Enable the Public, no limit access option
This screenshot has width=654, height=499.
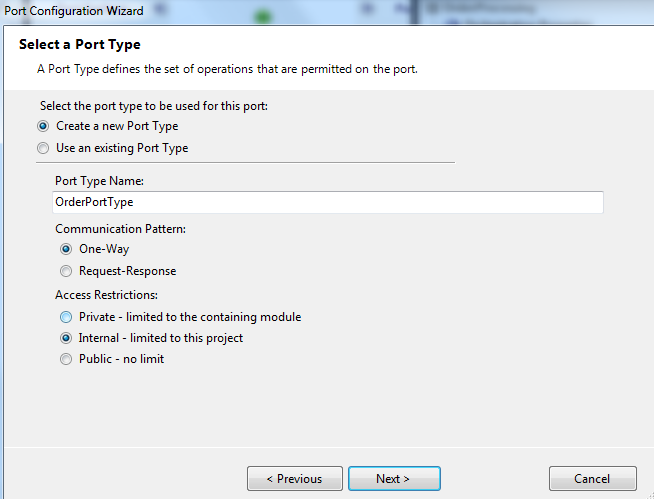pos(66,359)
